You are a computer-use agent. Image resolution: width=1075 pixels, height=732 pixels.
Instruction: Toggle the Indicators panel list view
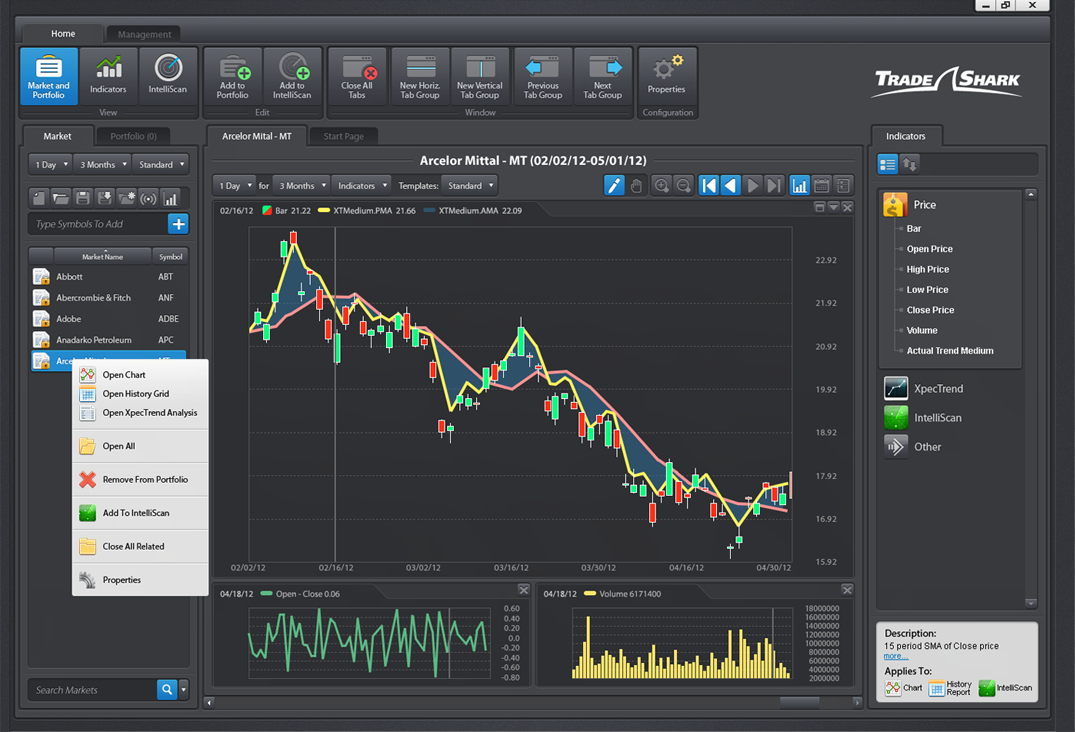888,164
